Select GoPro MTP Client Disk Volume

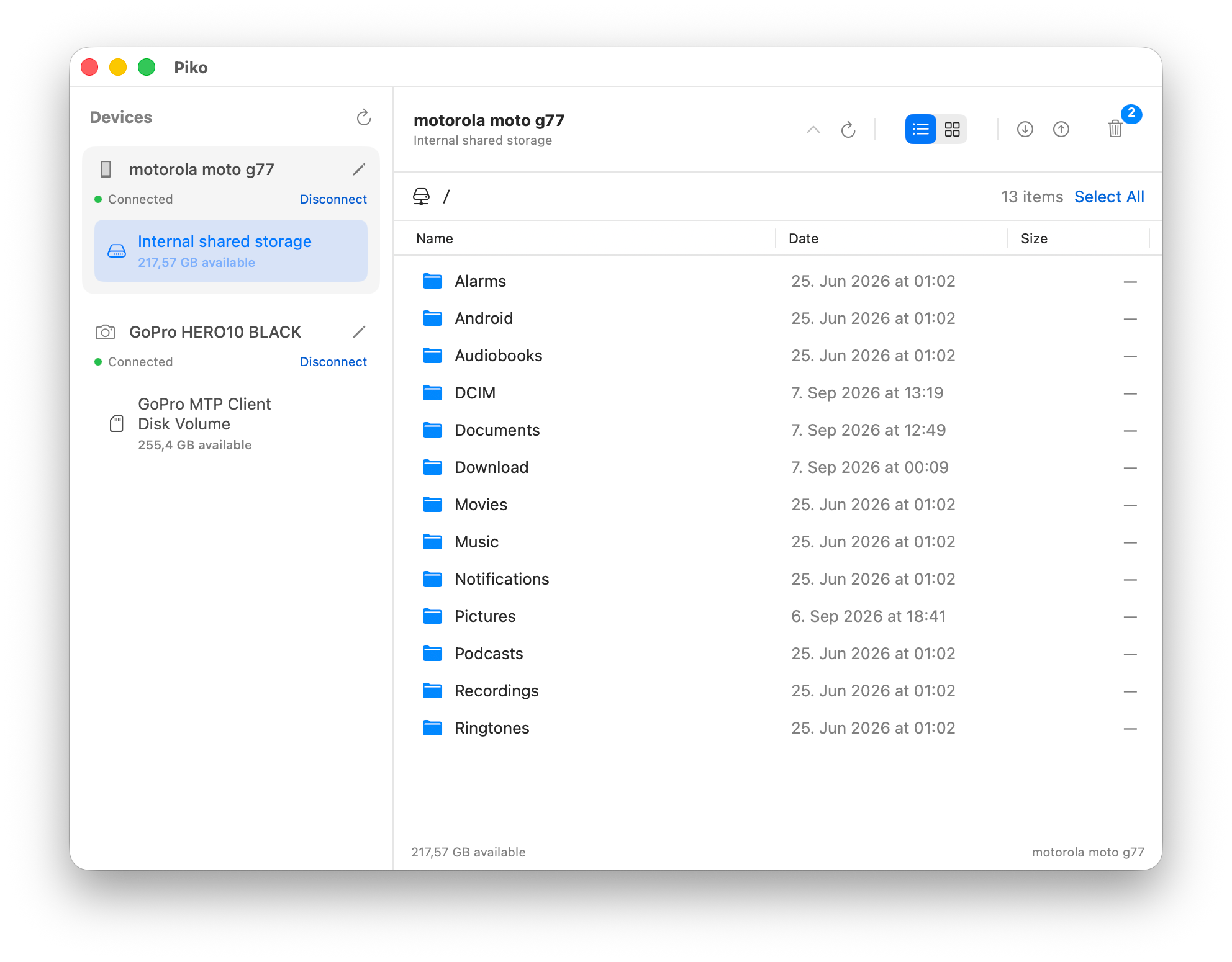point(231,423)
